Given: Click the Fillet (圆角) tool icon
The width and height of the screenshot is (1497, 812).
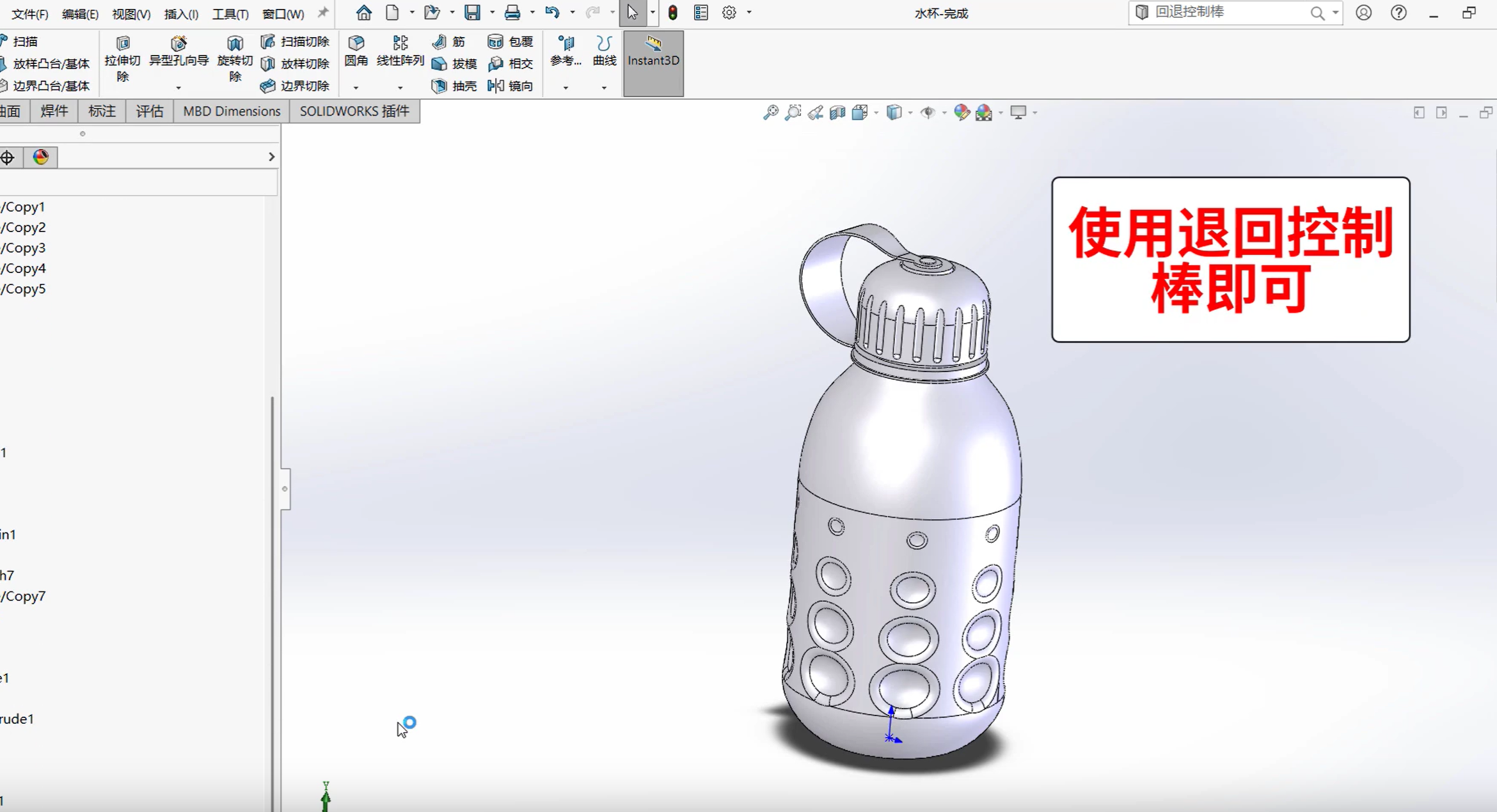Looking at the screenshot, I should click(x=356, y=43).
